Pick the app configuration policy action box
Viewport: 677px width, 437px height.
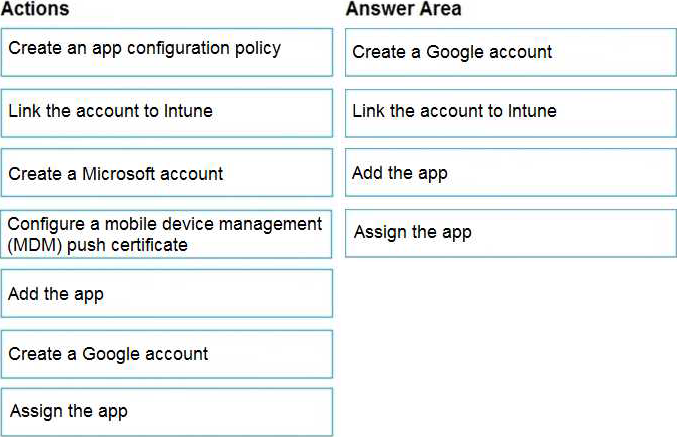click(166, 52)
